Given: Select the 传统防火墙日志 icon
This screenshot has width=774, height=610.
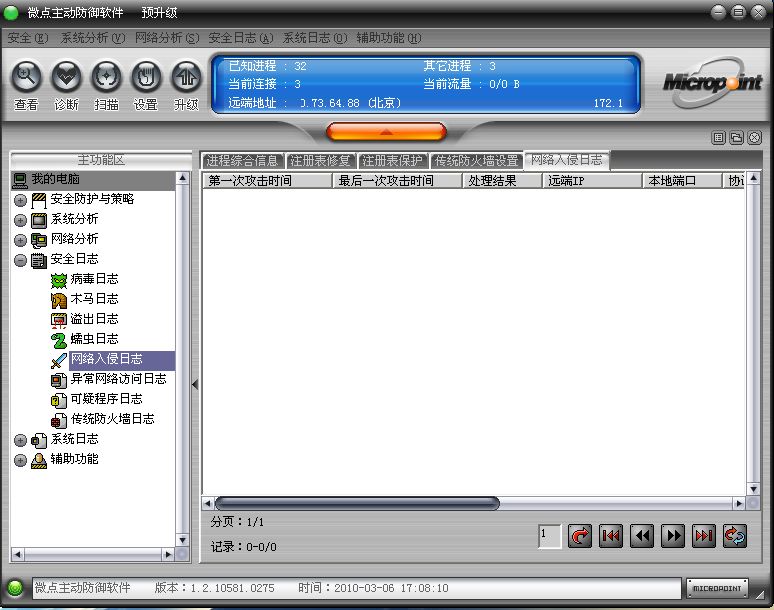Looking at the screenshot, I should pyautogui.click(x=59, y=420).
